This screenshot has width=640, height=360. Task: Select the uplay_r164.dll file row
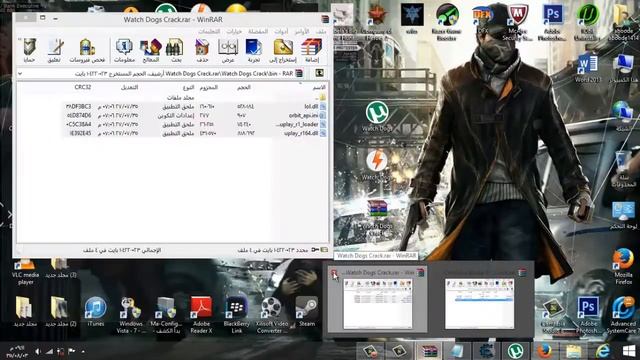tap(195, 133)
